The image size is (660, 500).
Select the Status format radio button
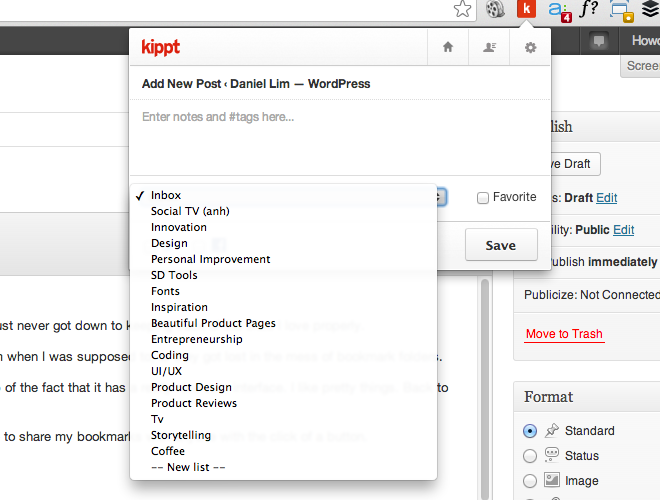click(x=530, y=456)
